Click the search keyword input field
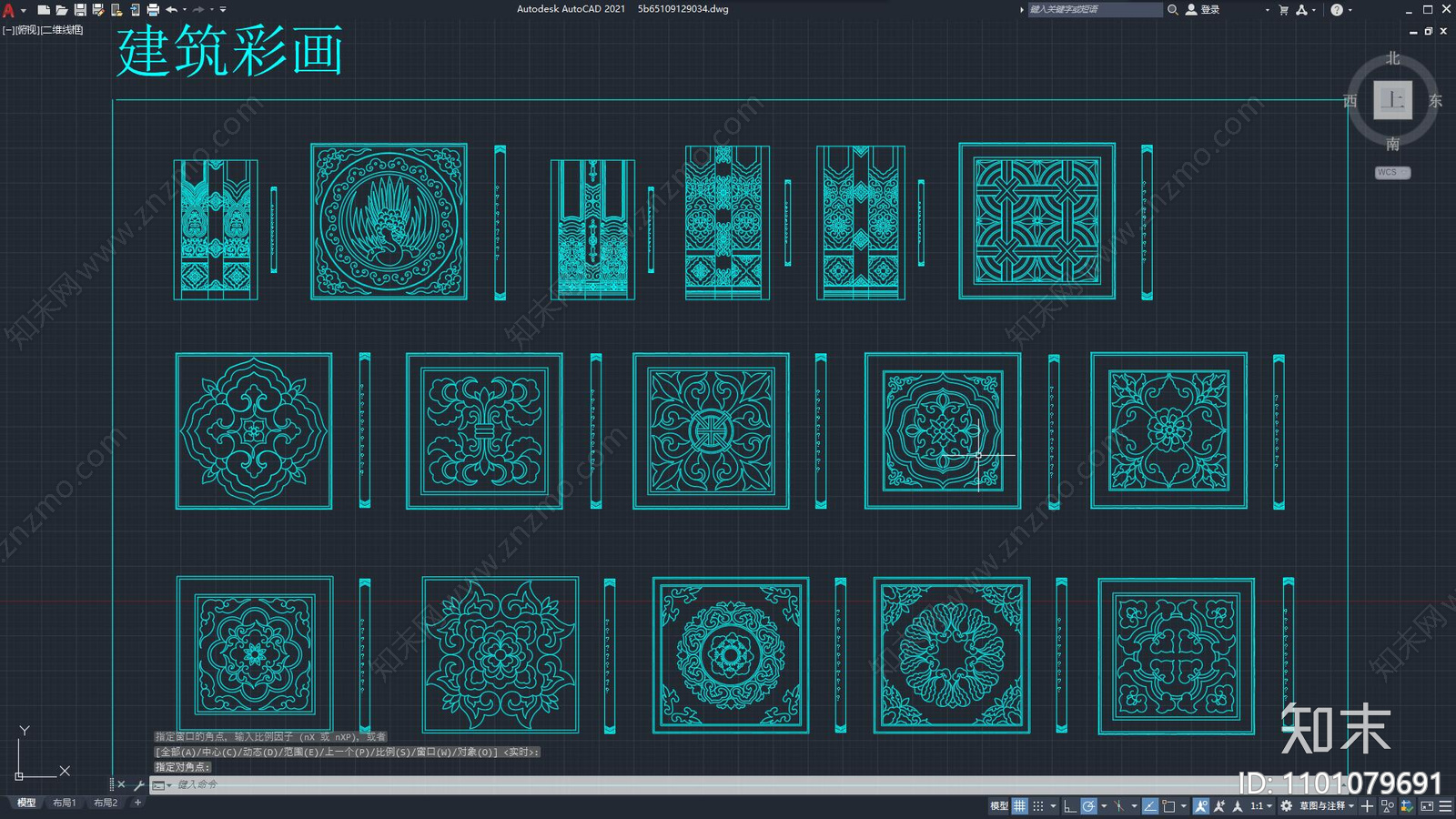 pyautogui.click(x=1096, y=9)
